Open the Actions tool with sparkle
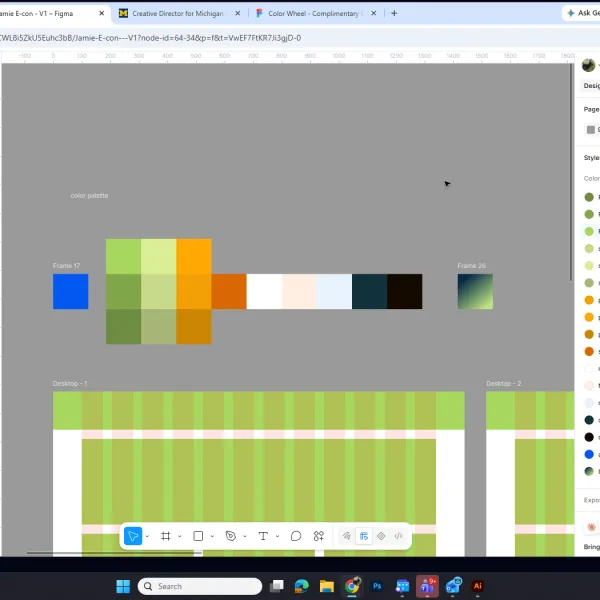Screen dimensions: 600x600 pos(318,536)
